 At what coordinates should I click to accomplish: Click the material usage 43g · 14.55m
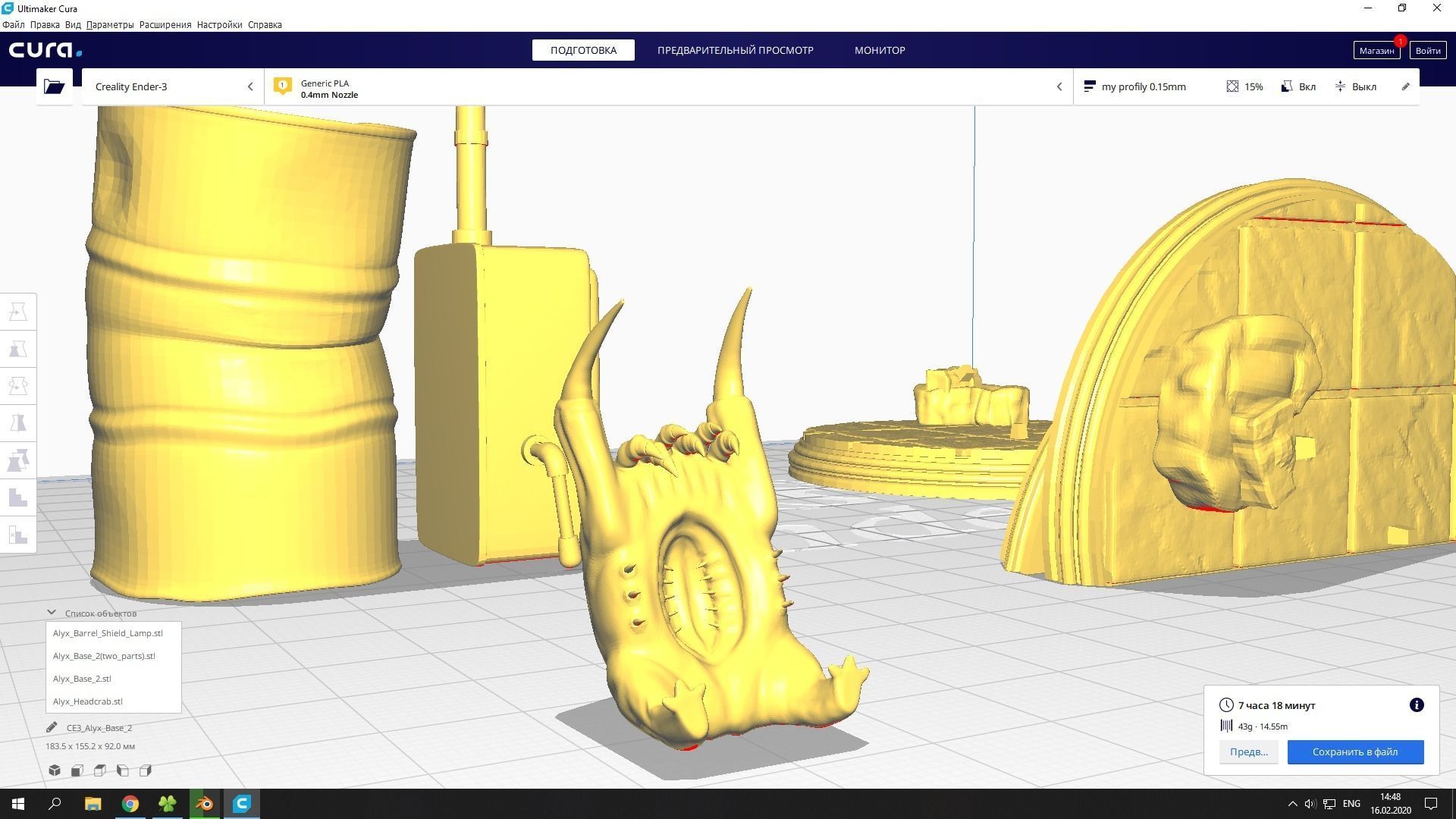coord(1263,726)
